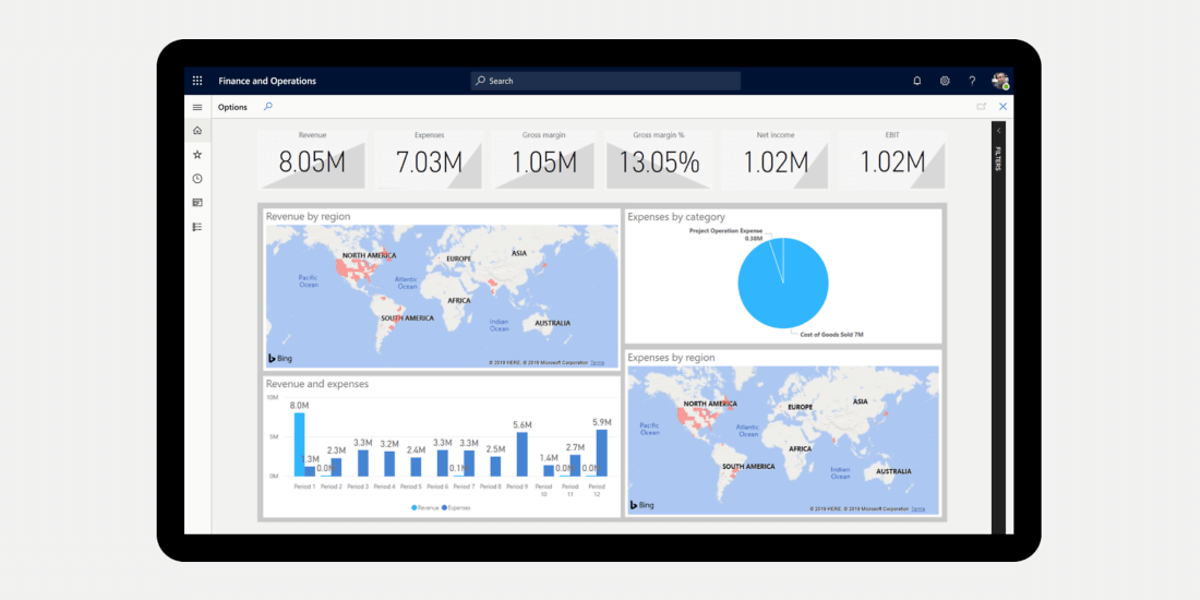Click the Home icon in sidebar

(197, 130)
